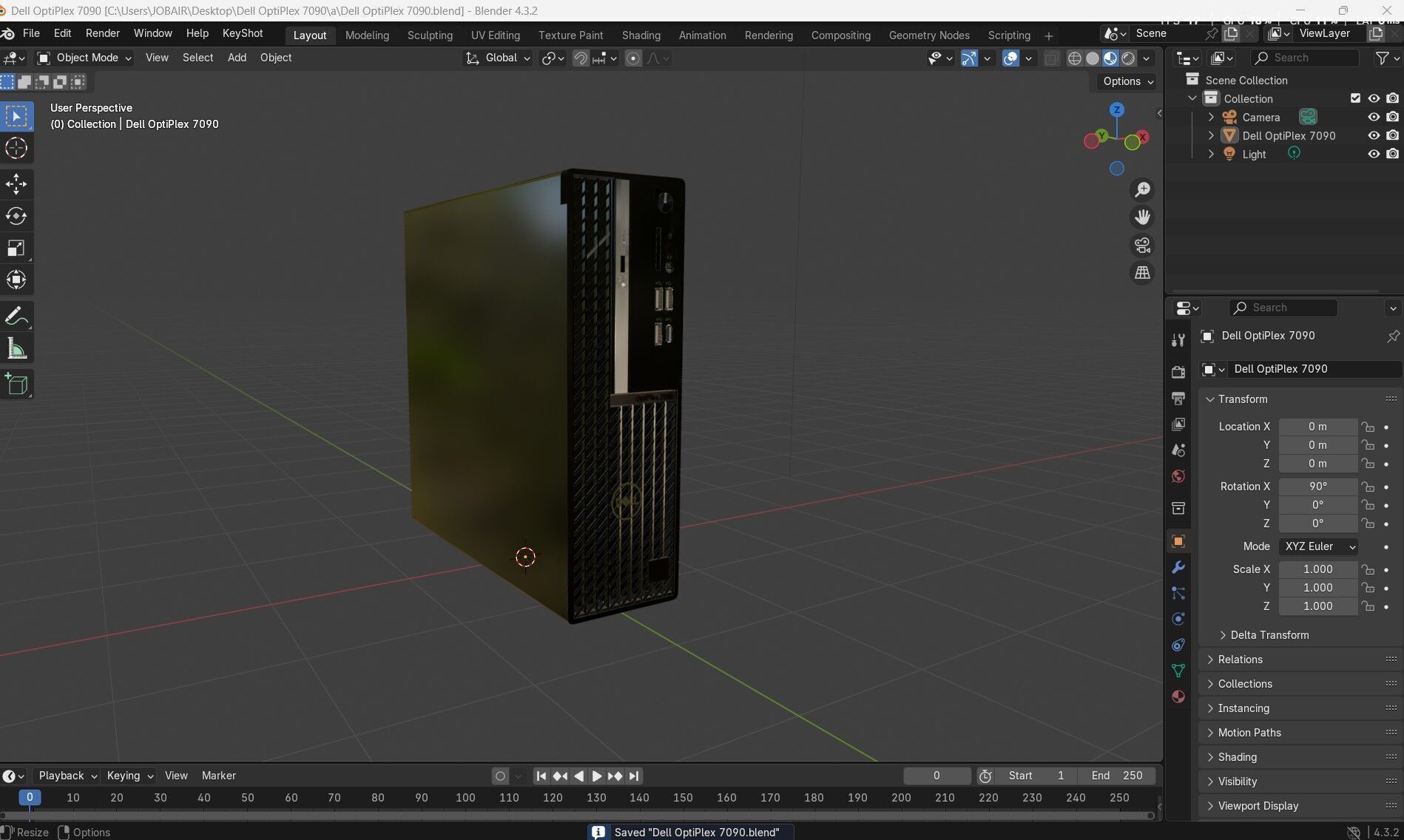Screen dimensions: 1404x840
Task: Open the View Layer properties tab
Action: coord(1178,424)
